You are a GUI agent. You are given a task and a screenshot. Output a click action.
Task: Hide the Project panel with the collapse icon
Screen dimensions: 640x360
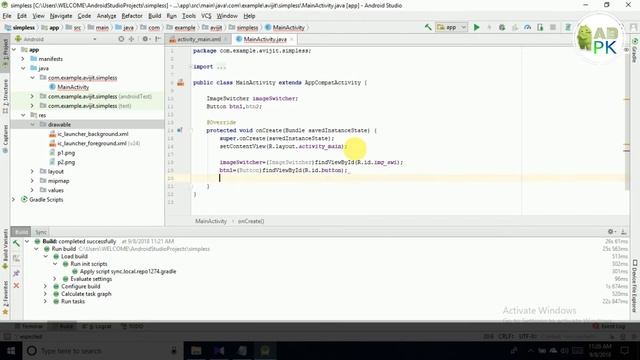[x=158, y=39]
